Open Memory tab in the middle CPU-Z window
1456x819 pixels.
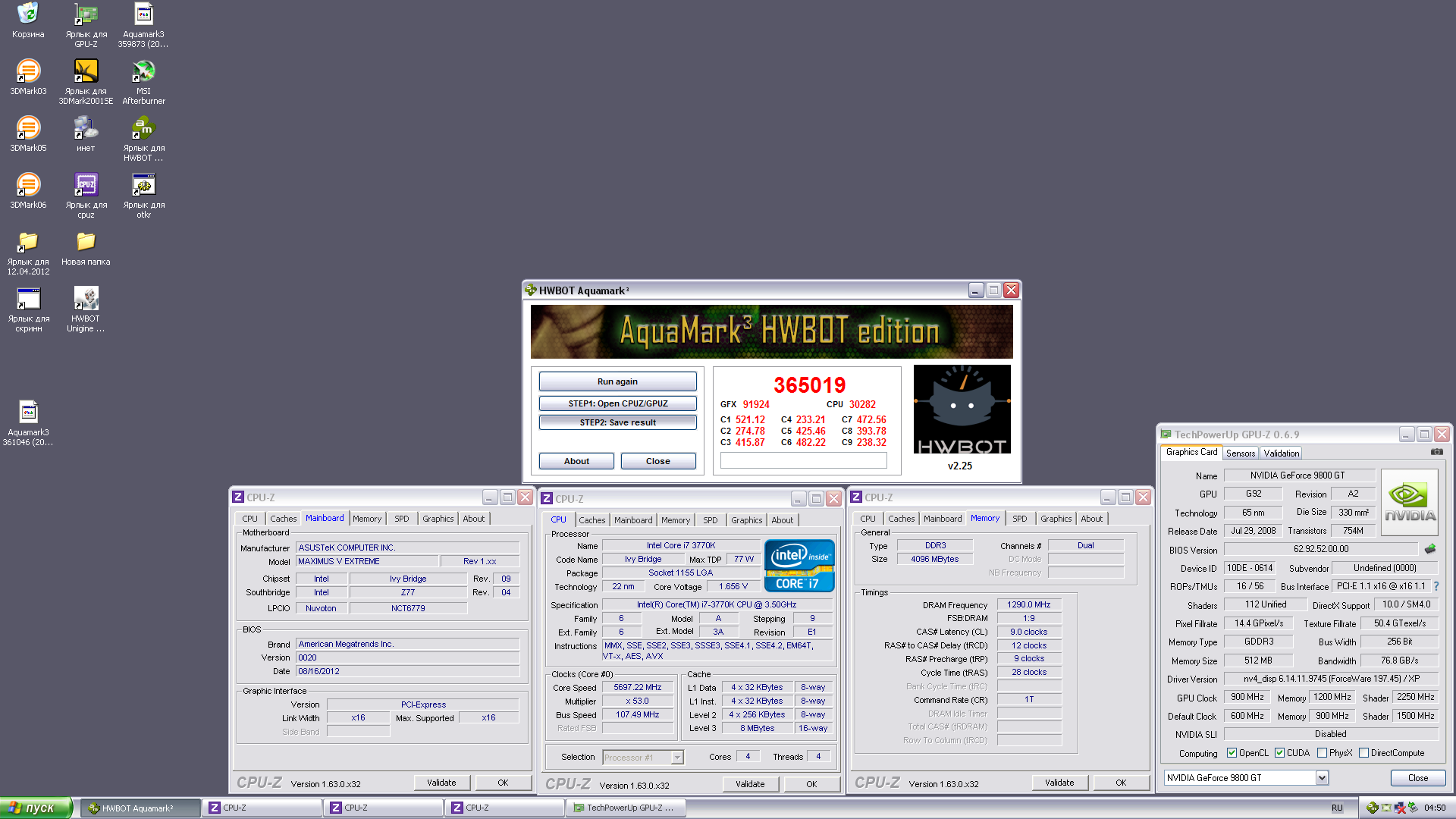point(675,520)
